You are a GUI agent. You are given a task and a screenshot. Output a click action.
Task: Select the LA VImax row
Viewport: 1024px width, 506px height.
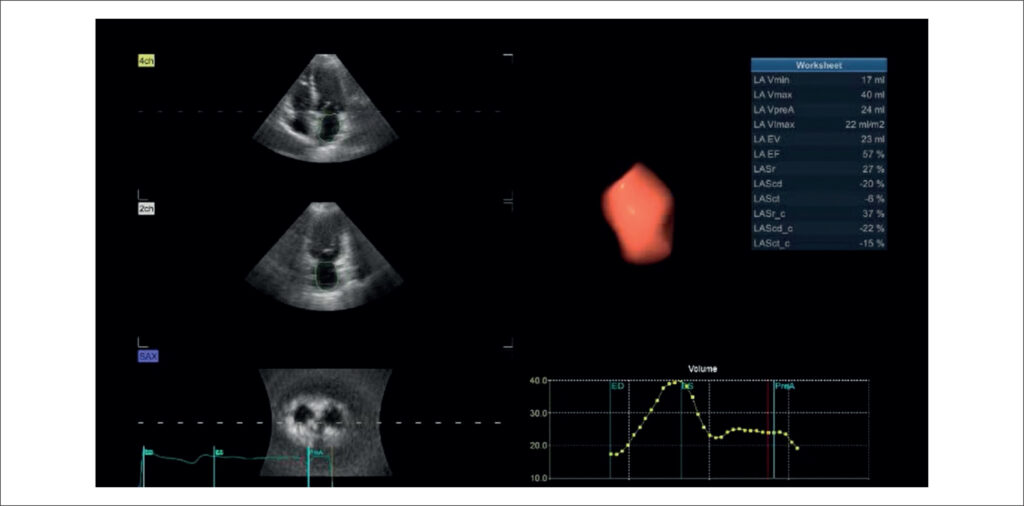pyautogui.click(x=819, y=124)
